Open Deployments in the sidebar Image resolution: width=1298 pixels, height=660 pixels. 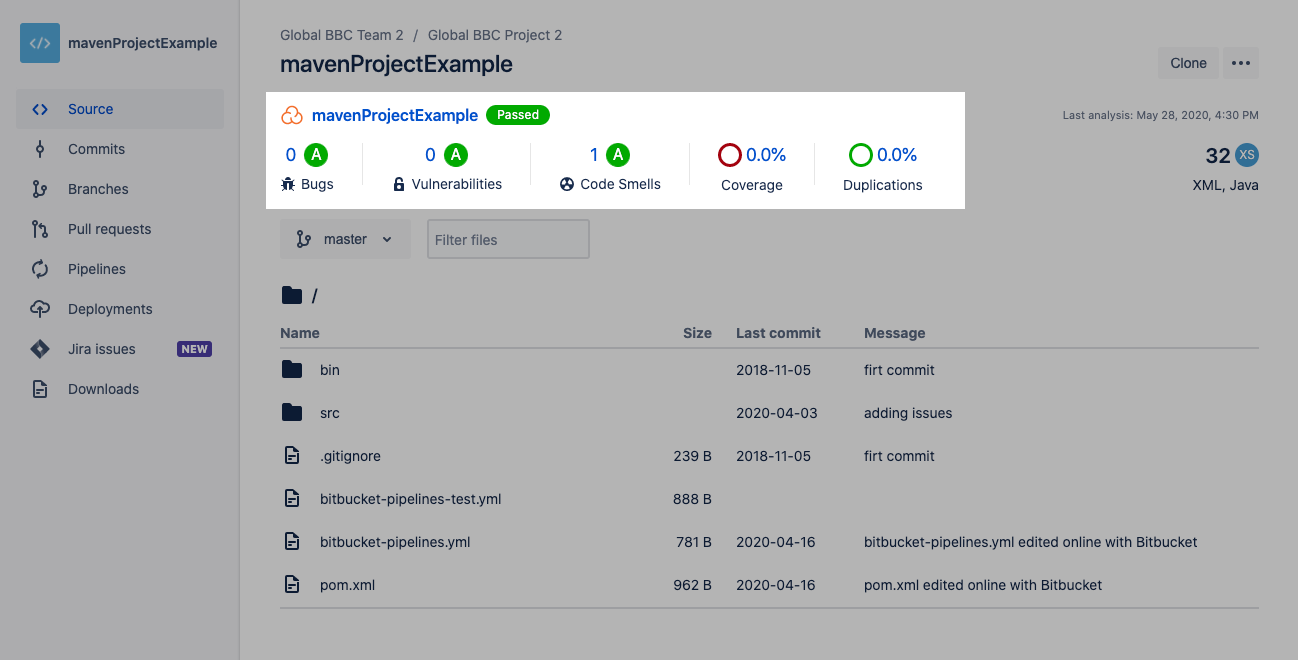pyautogui.click(x=120, y=309)
